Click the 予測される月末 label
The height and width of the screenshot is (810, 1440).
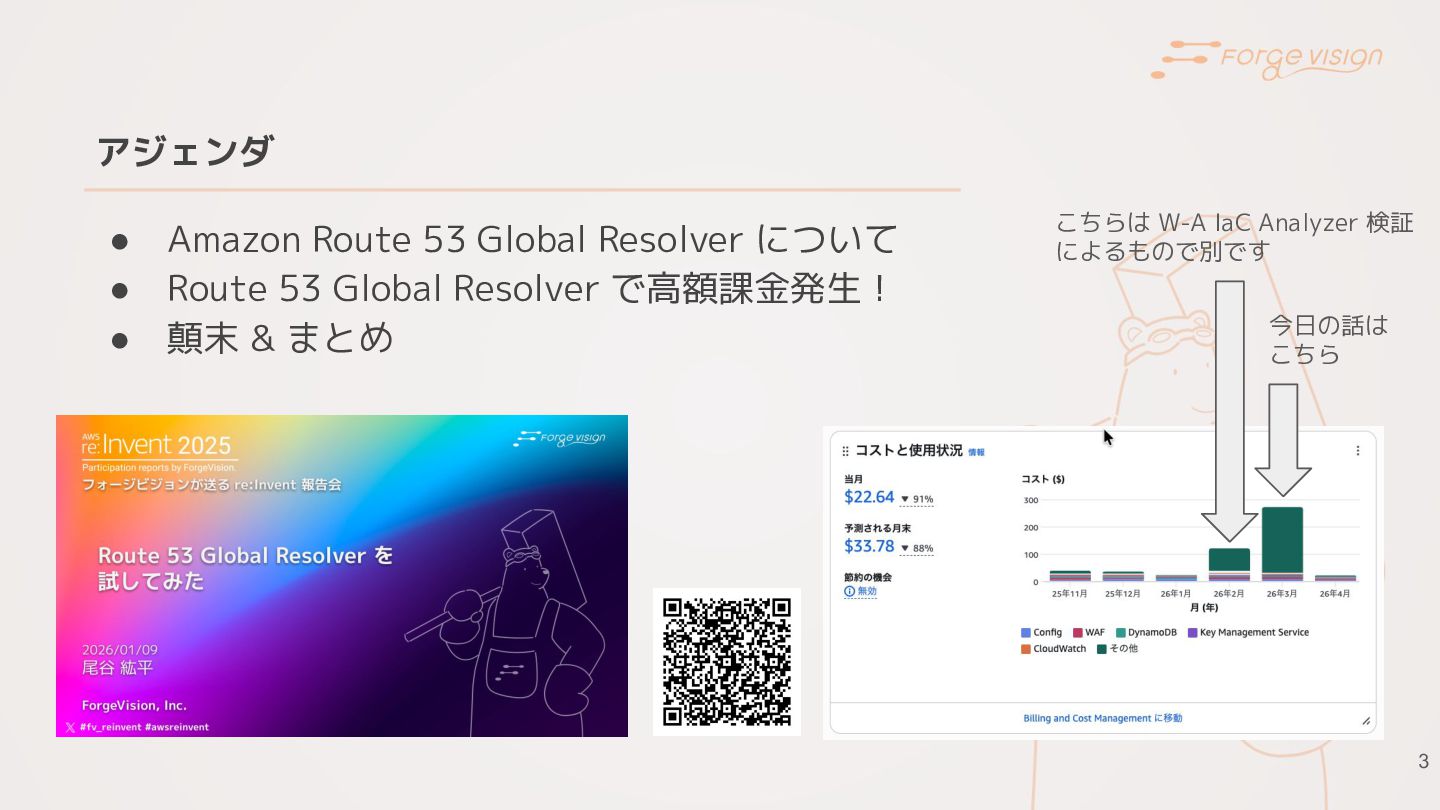(878, 528)
